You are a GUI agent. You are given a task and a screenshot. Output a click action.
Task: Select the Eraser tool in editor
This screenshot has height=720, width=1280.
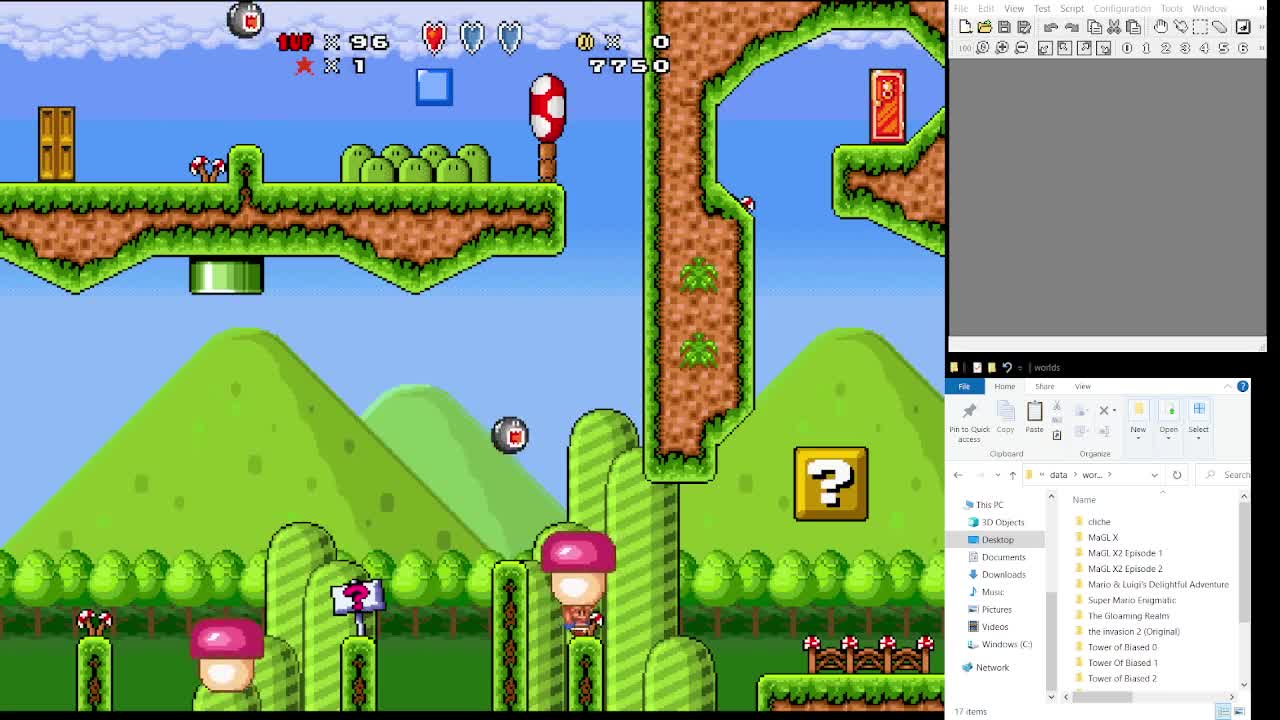click(x=1220, y=27)
